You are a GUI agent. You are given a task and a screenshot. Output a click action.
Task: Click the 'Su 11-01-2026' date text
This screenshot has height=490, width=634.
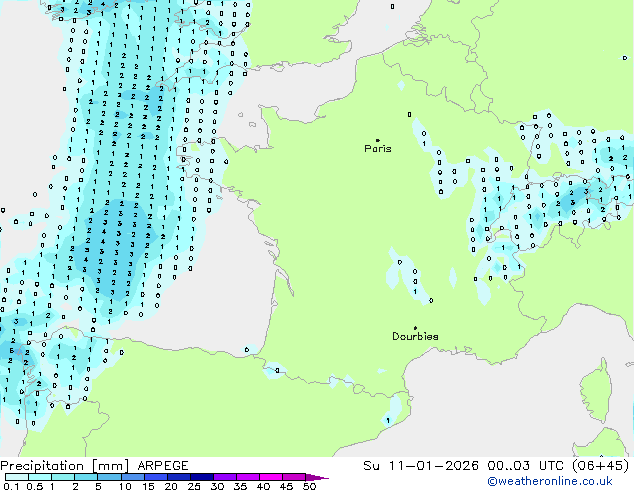coord(421,466)
